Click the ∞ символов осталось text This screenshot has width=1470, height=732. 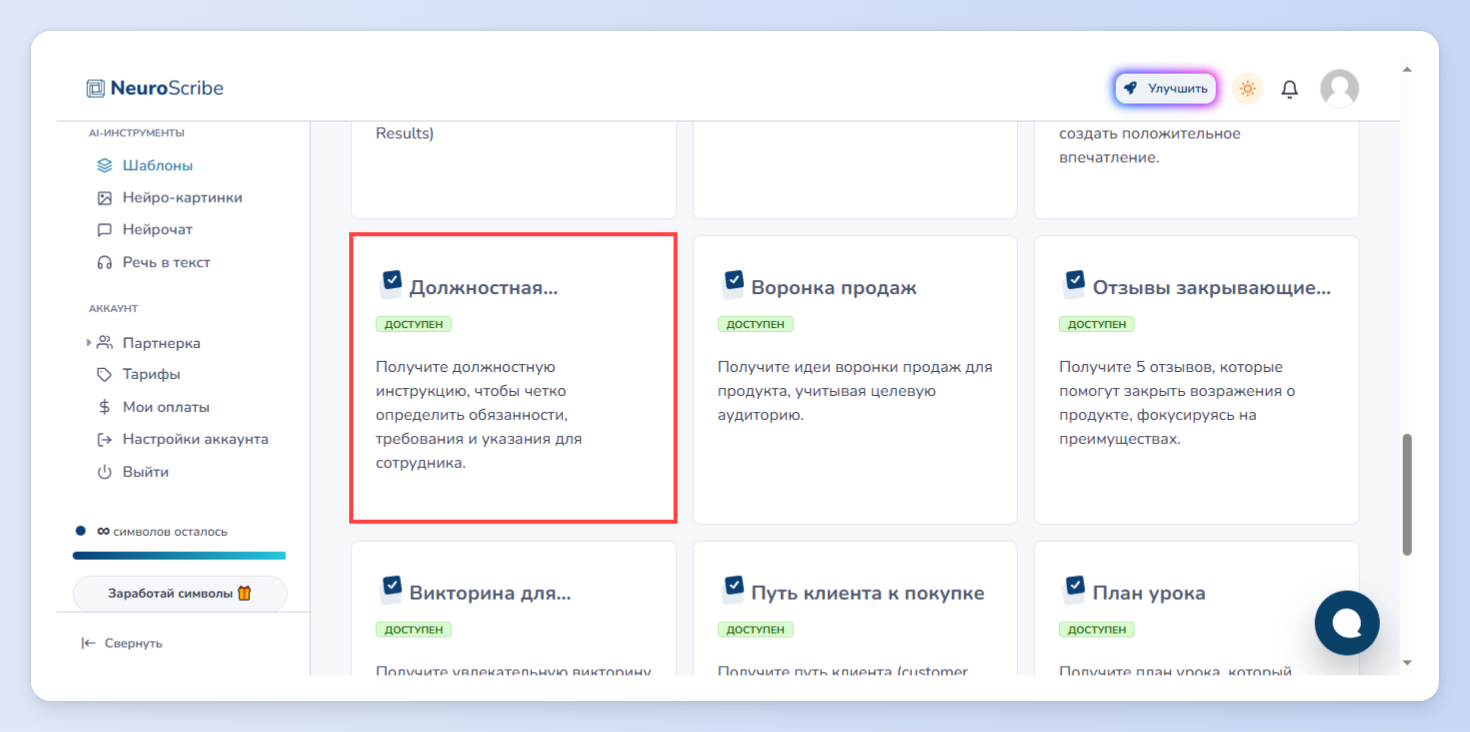(x=162, y=532)
